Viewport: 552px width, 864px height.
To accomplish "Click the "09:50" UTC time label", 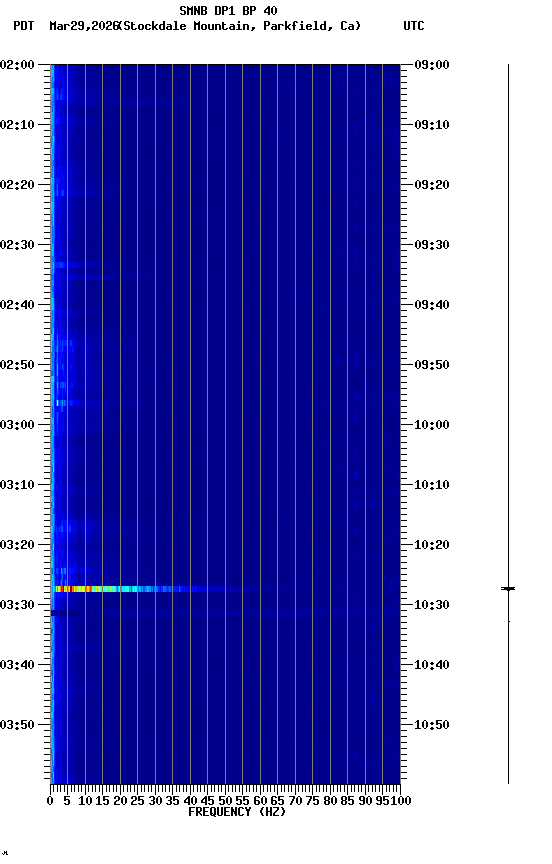I will (432, 365).
